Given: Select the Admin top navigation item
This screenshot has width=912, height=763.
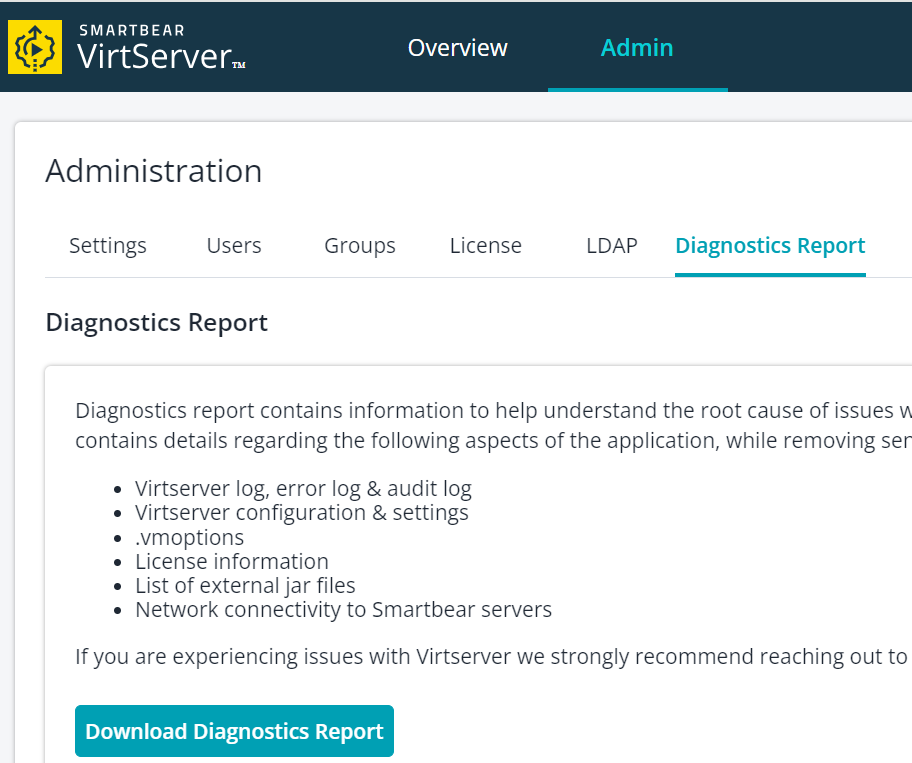Looking at the screenshot, I should coord(637,48).
